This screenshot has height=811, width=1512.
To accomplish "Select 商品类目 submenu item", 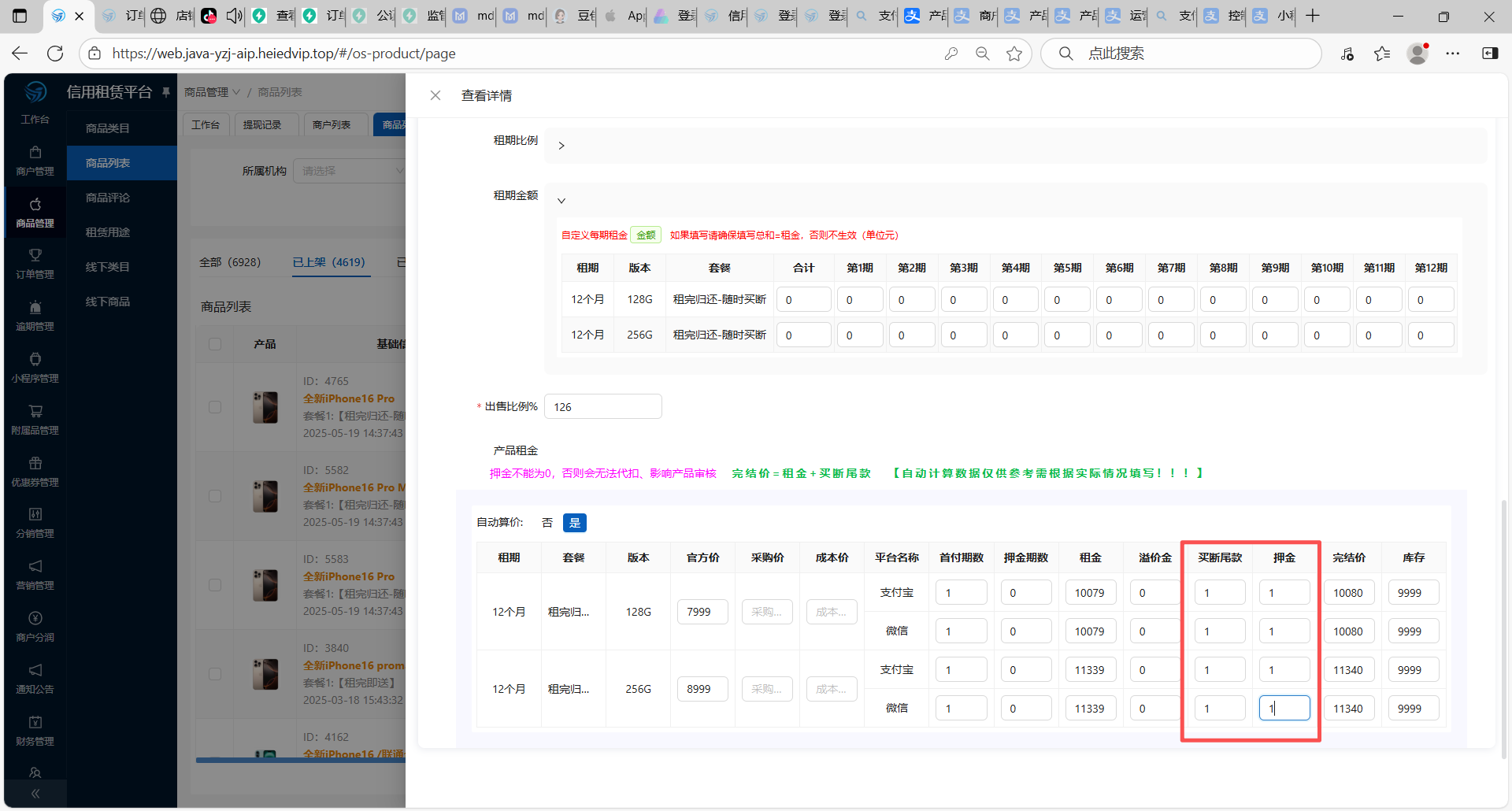I will 122,128.
